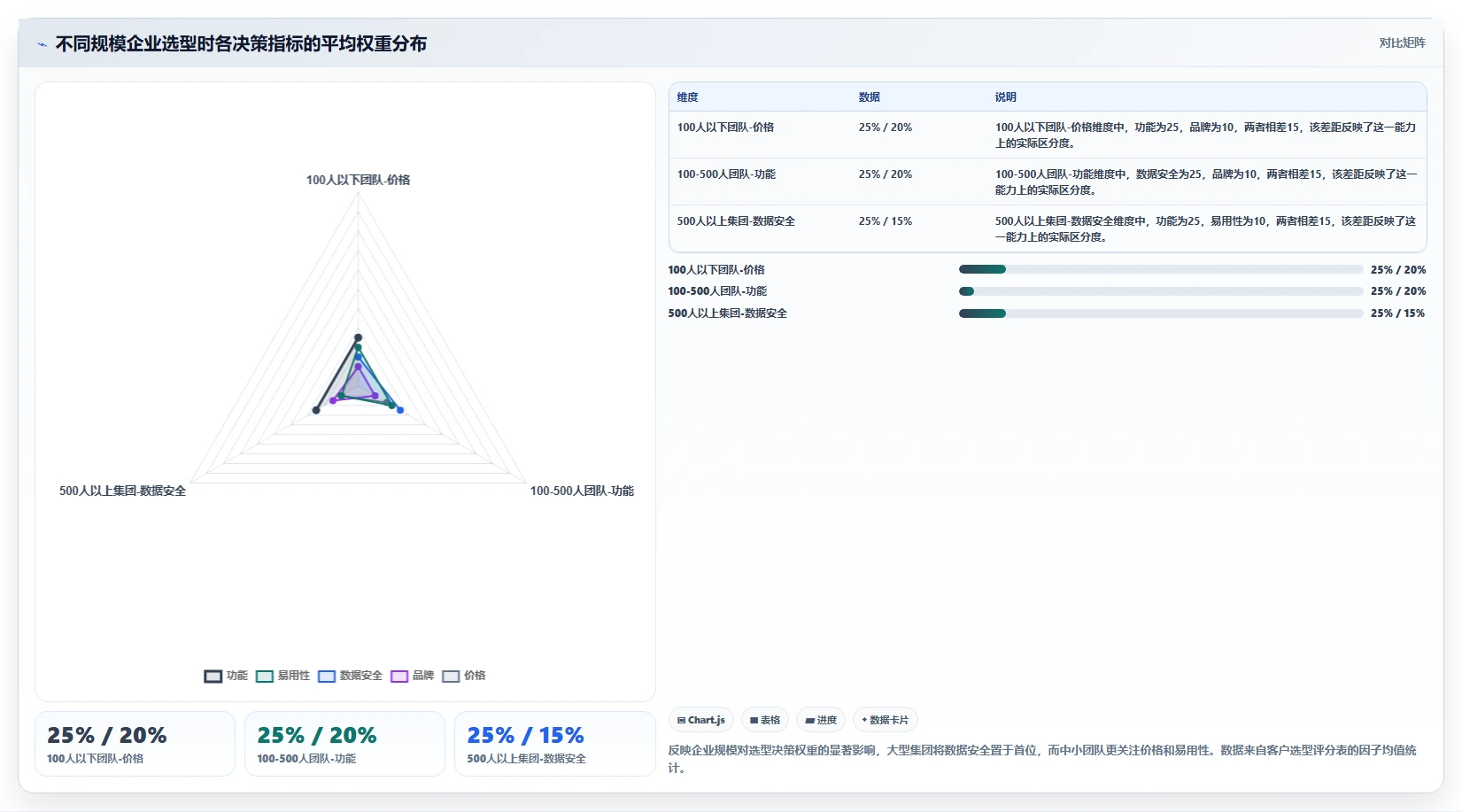Toggle the 数据安全 legend swatch
This screenshot has width=1462, height=812.
(x=327, y=676)
